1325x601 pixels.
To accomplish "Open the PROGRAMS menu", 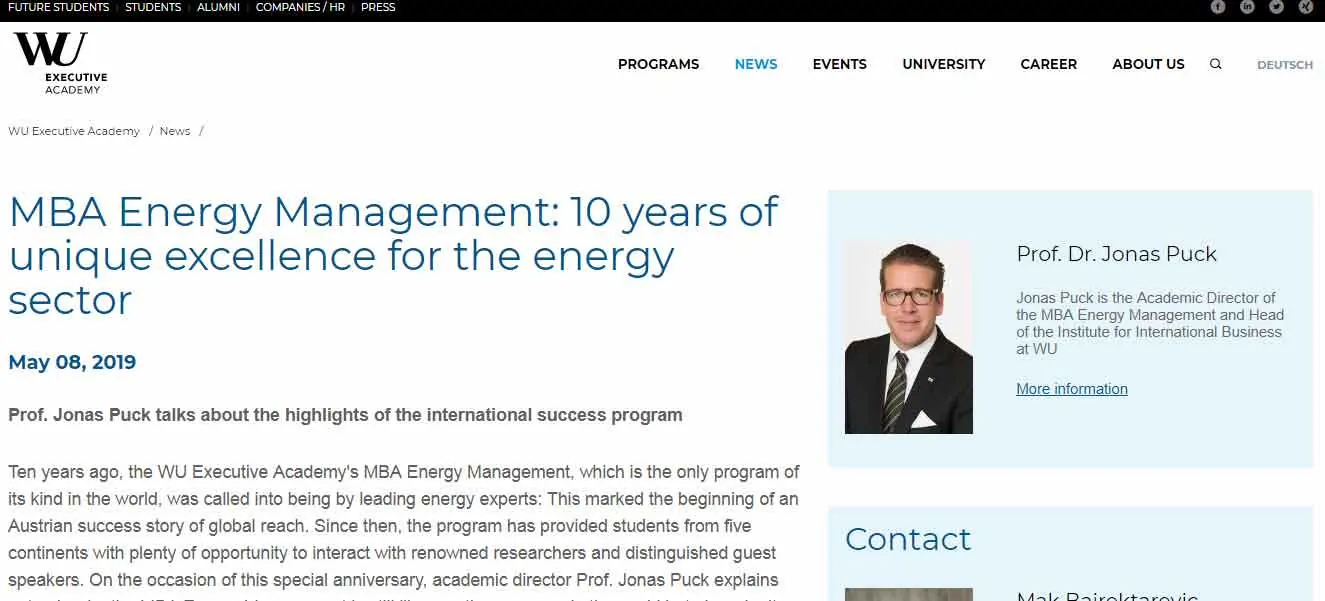I will (x=658, y=64).
